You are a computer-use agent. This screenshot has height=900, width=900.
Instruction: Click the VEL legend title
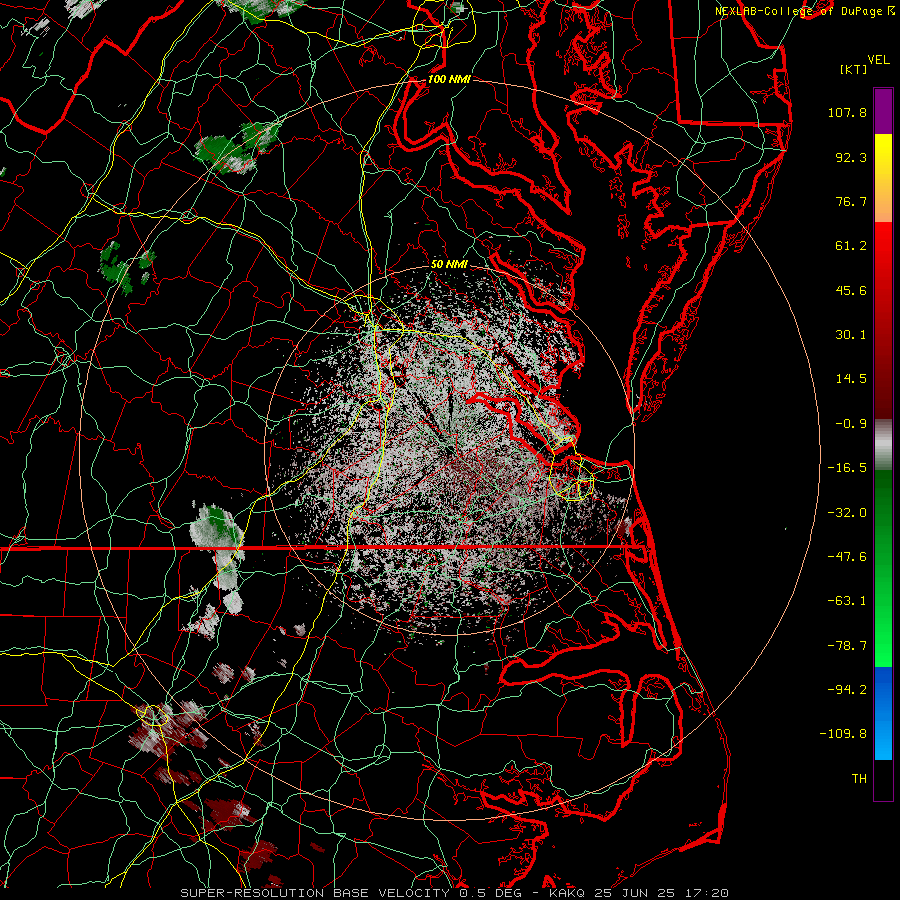878,60
